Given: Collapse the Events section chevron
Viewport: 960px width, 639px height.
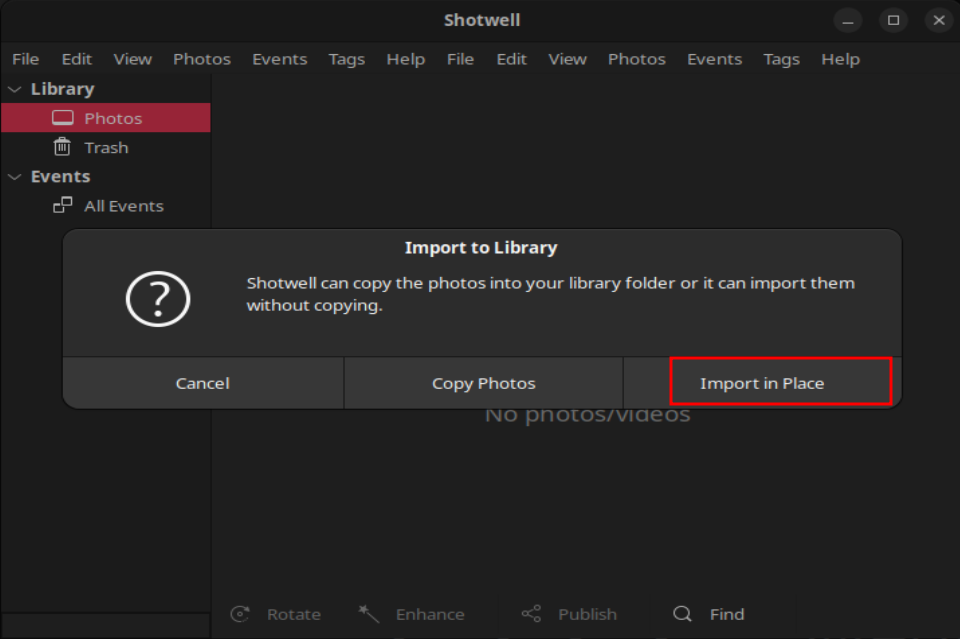Looking at the screenshot, I should (15, 177).
